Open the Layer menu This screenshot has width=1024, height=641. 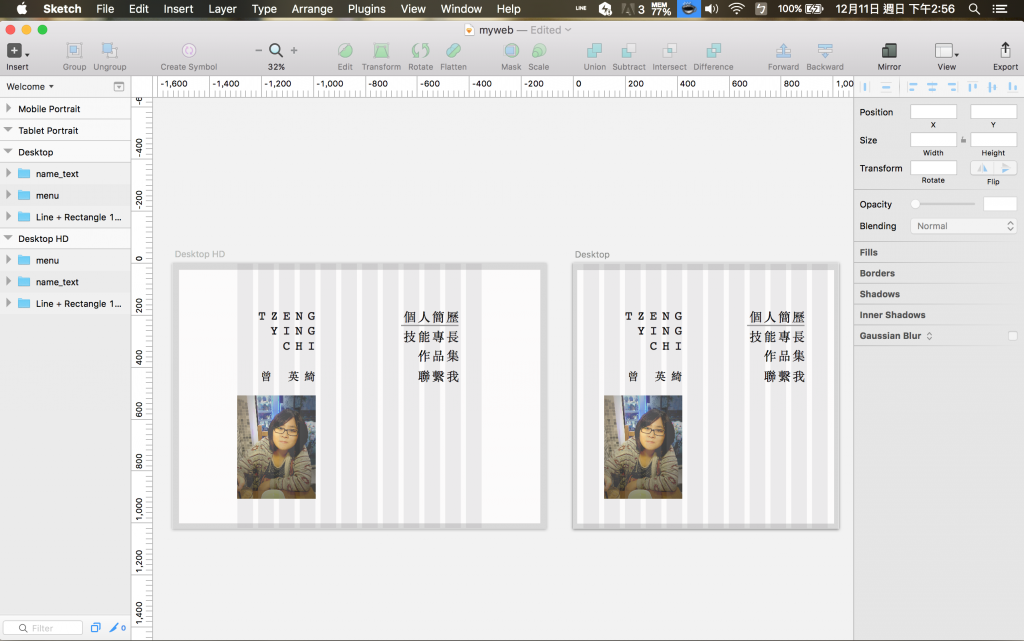pyautogui.click(x=222, y=9)
